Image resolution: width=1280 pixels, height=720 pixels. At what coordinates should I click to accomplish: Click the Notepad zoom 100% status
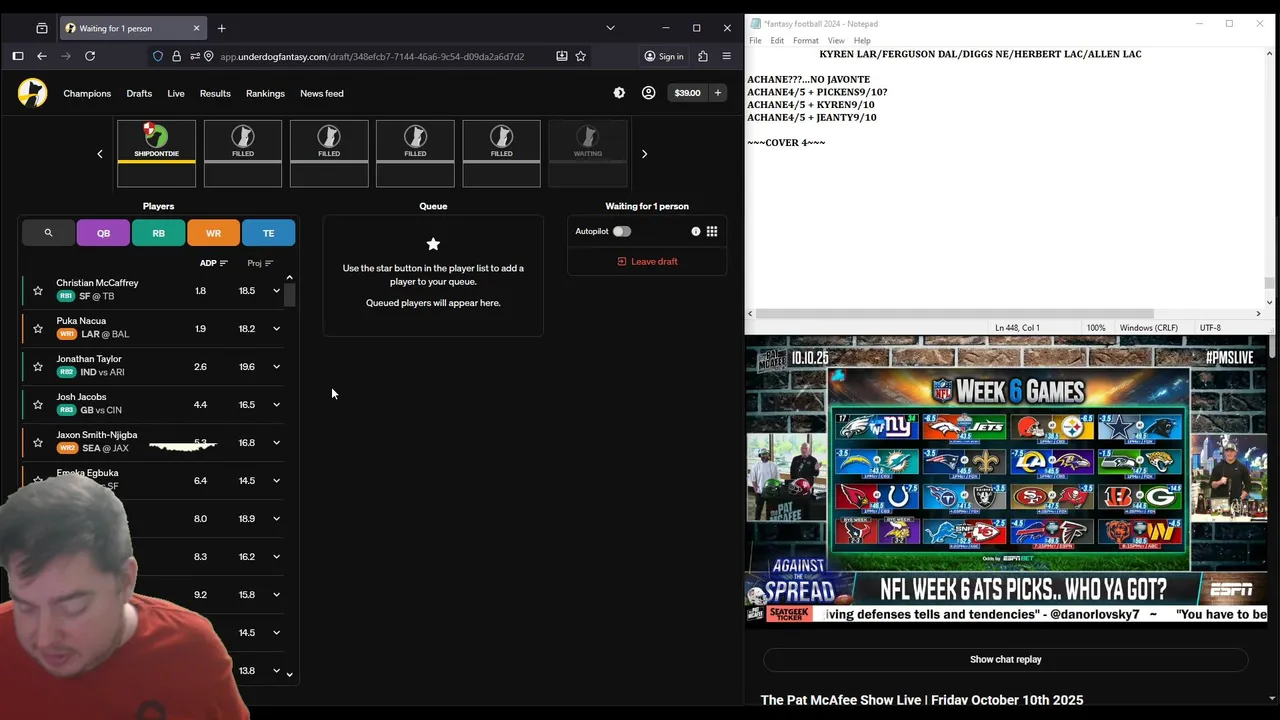coord(1096,327)
